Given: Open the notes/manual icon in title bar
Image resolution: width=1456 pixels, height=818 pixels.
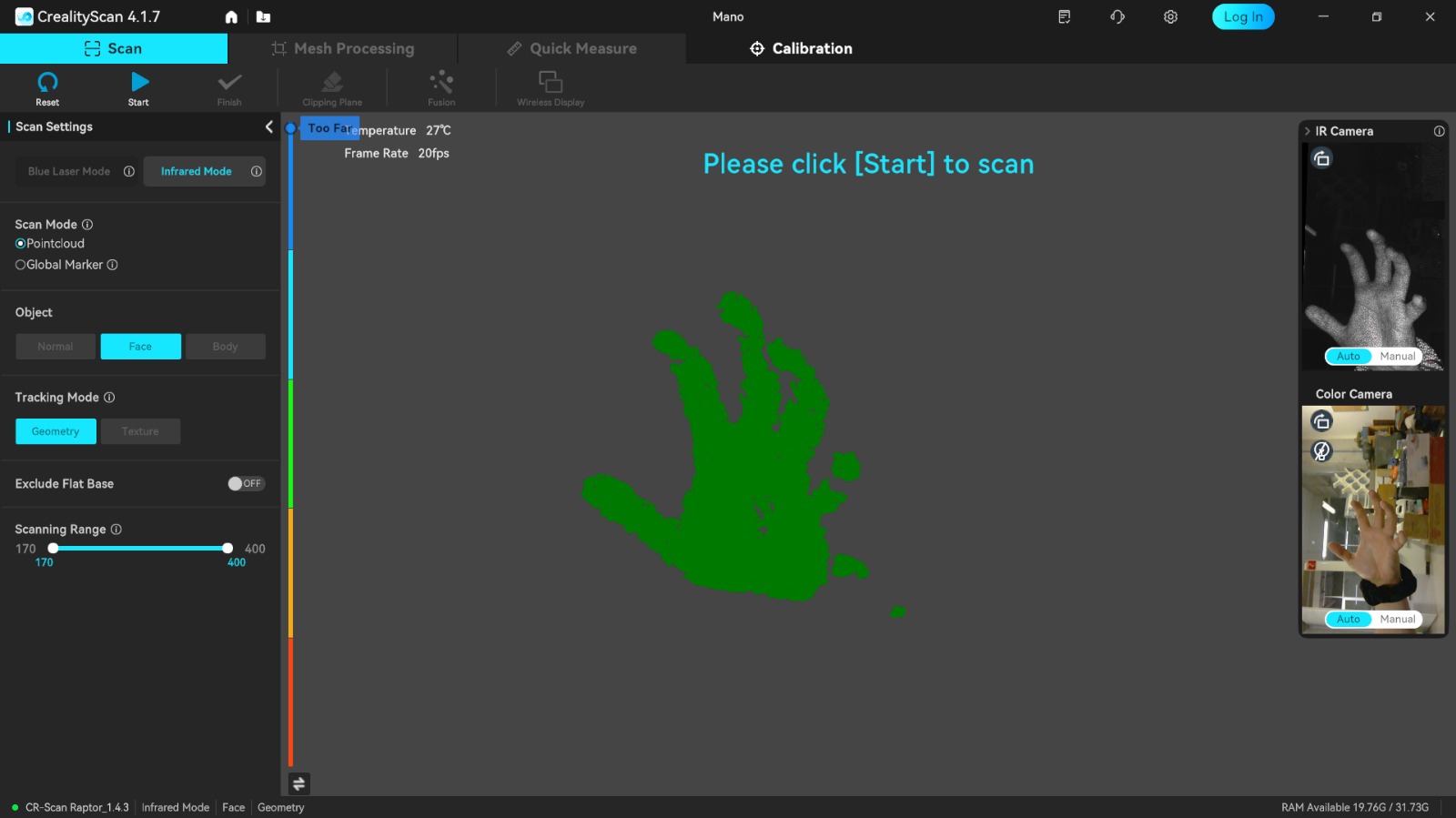Looking at the screenshot, I should pyautogui.click(x=1064, y=16).
